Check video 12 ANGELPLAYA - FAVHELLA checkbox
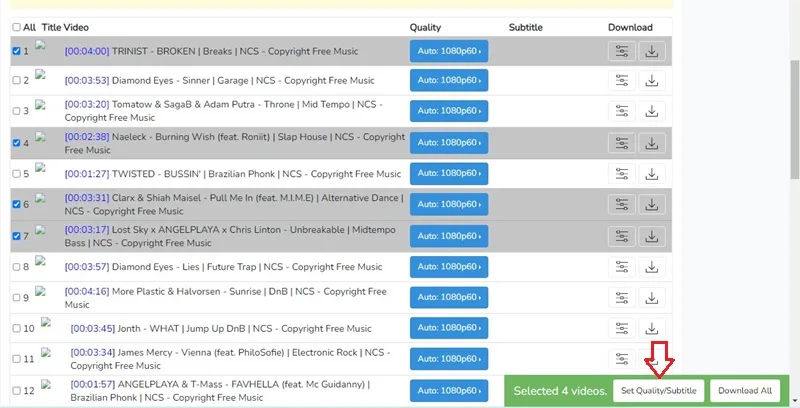Screen dimensions: 800x408 [16, 391]
